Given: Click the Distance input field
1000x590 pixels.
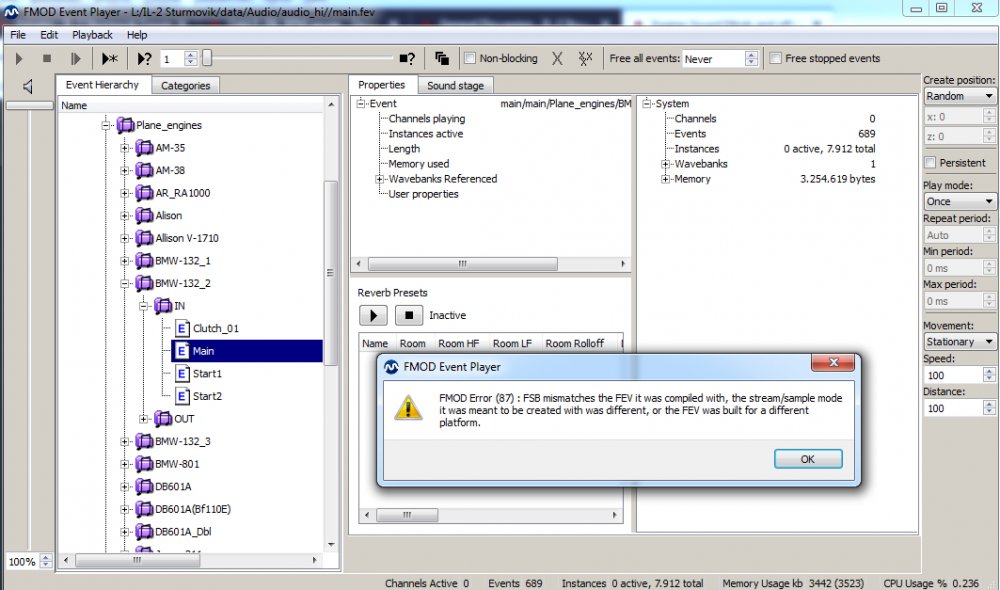Looking at the screenshot, I should pyautogui.click(x=953, y=408).
